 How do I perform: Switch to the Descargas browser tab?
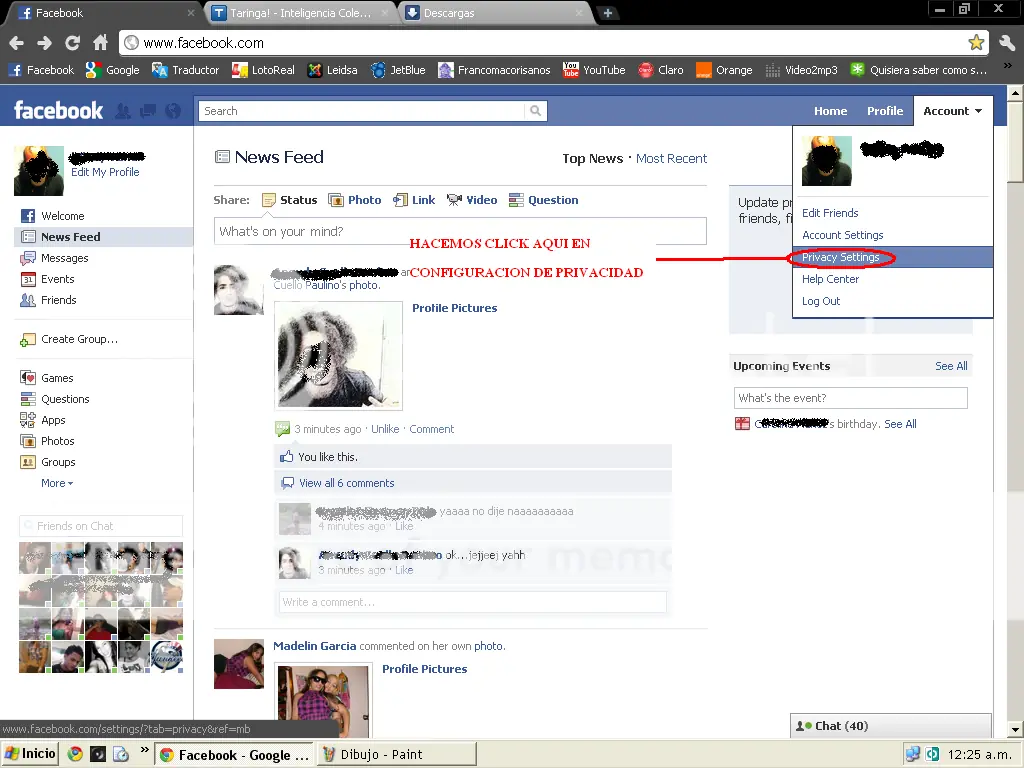pyautogui.click(x=495, y=13)
